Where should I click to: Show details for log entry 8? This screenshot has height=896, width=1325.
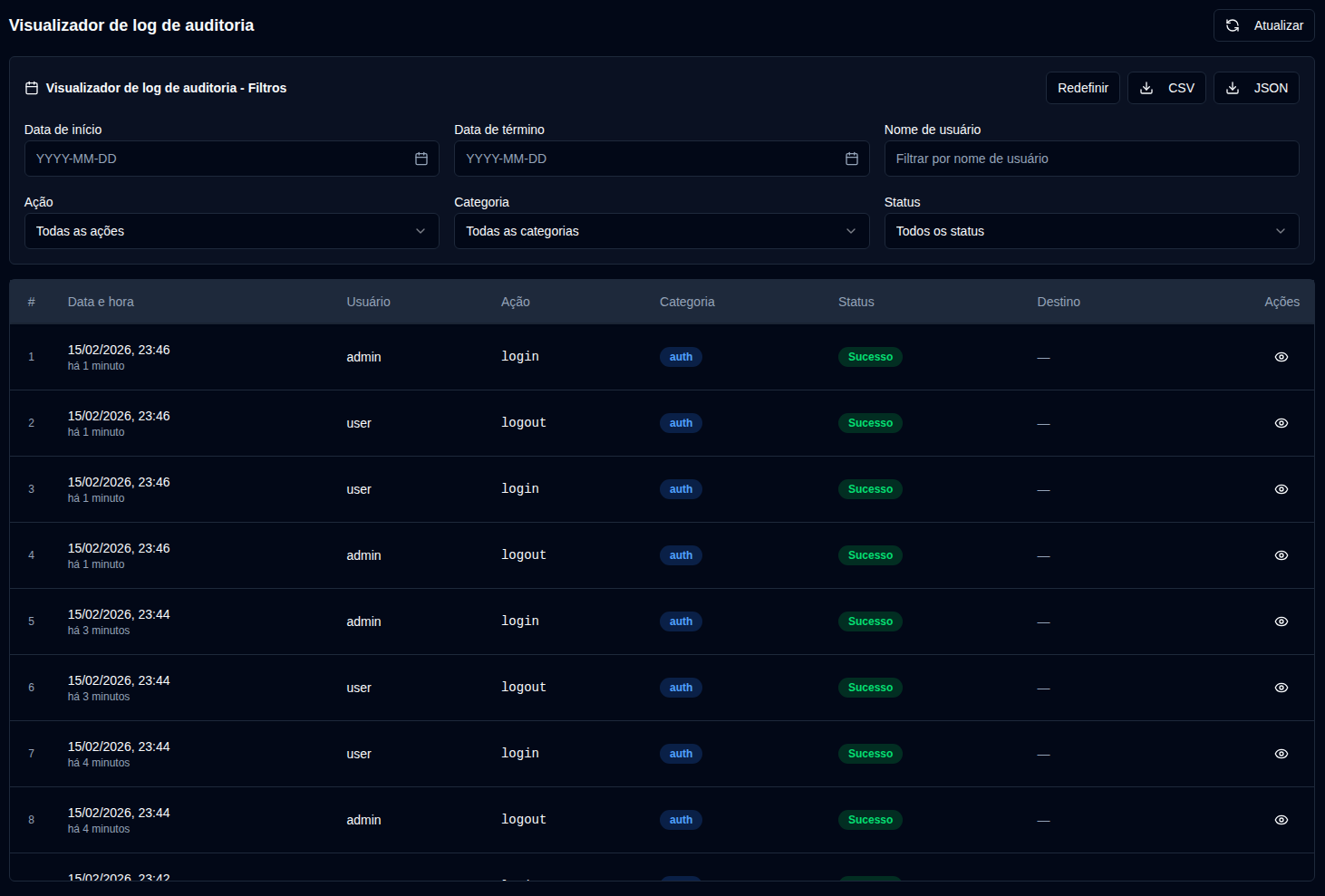1281,820
